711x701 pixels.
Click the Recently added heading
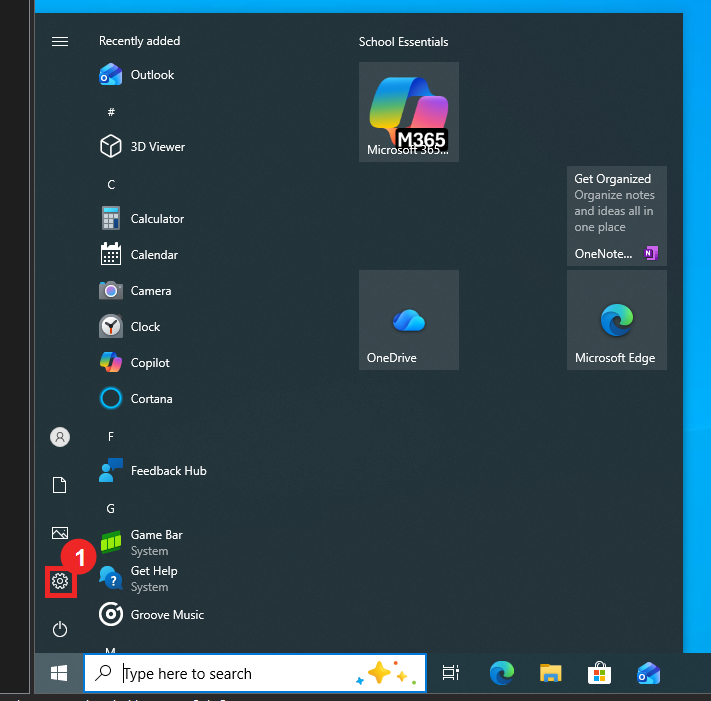tap(139, 41)
